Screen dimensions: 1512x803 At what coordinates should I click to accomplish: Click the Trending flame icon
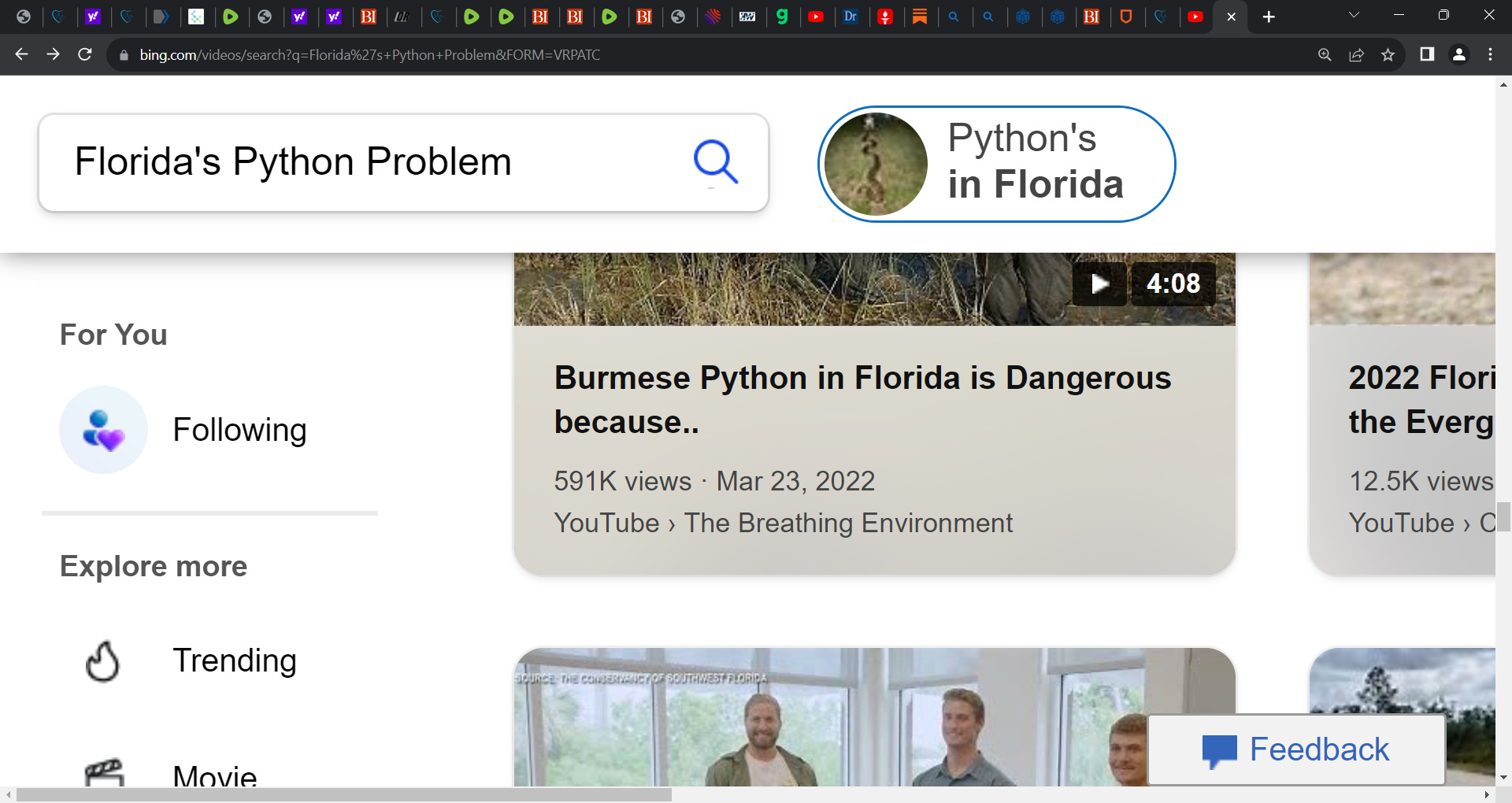[102, 661]
